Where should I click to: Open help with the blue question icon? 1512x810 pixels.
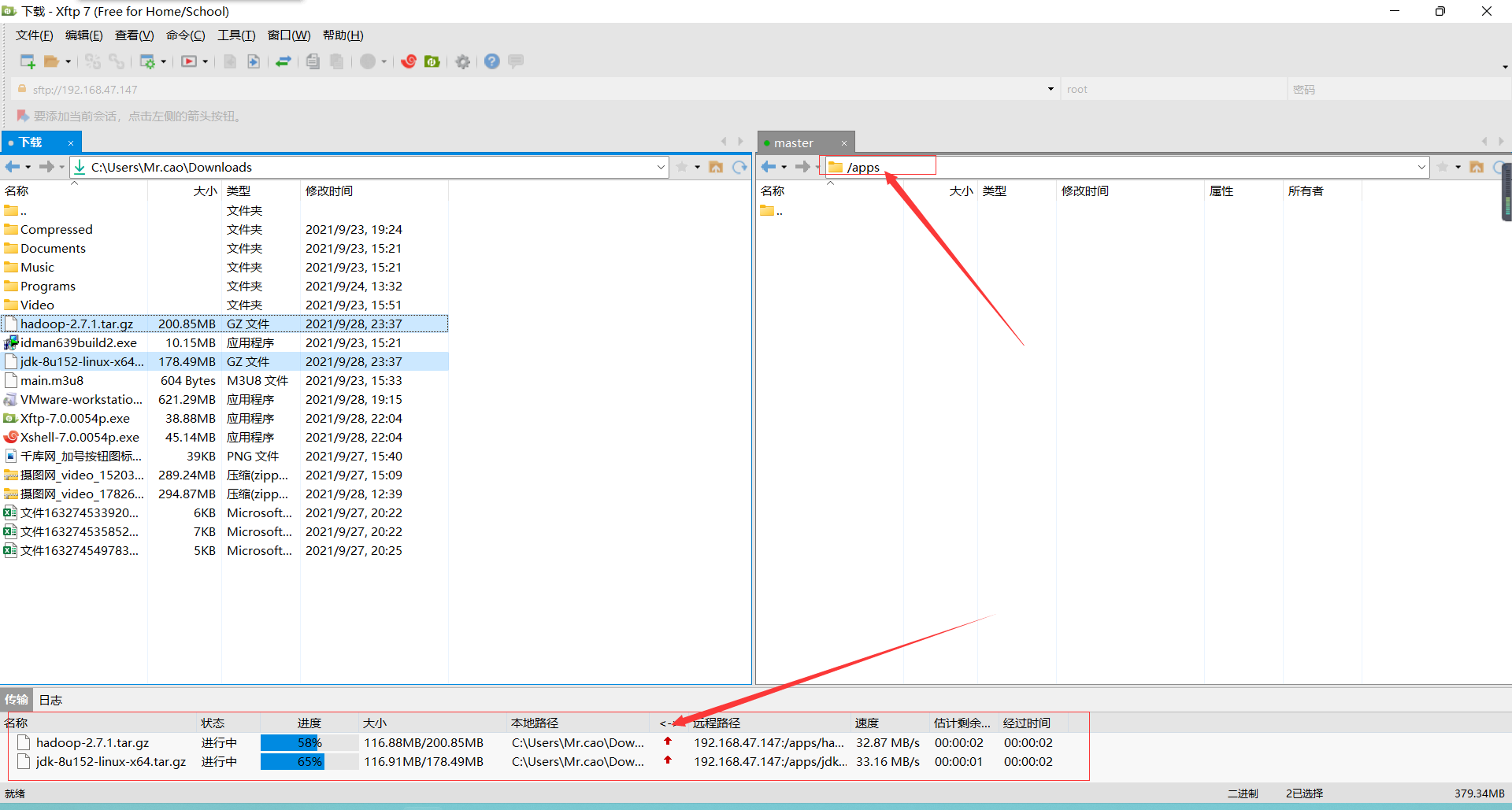click(x=492, y=61)
